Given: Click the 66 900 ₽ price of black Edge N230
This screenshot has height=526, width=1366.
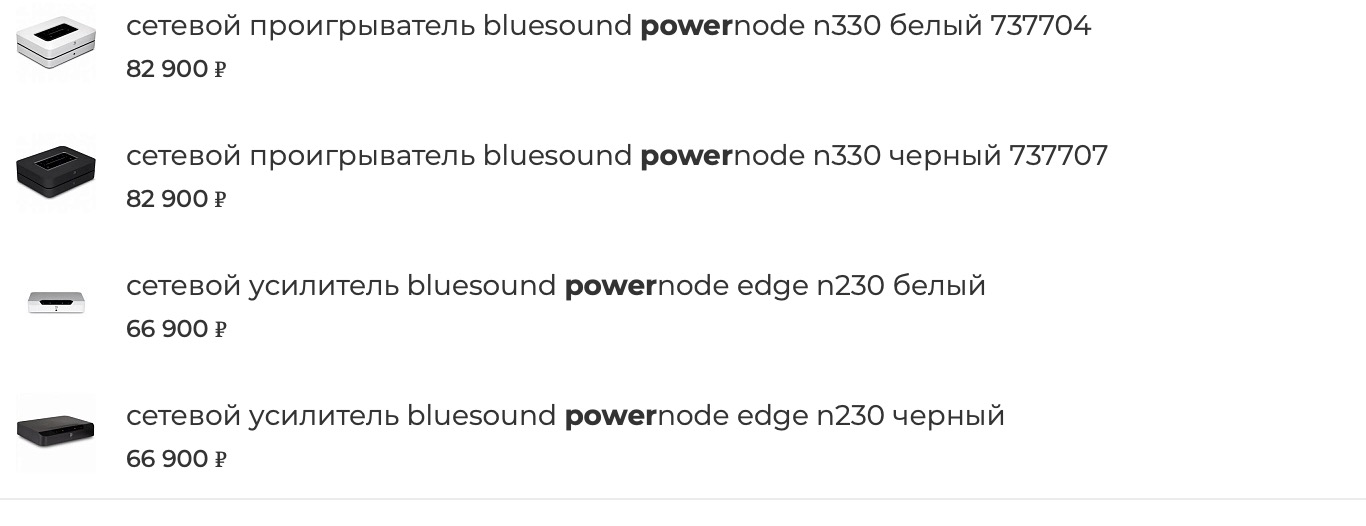Looking at the screenshot, I should click(176, 460).
